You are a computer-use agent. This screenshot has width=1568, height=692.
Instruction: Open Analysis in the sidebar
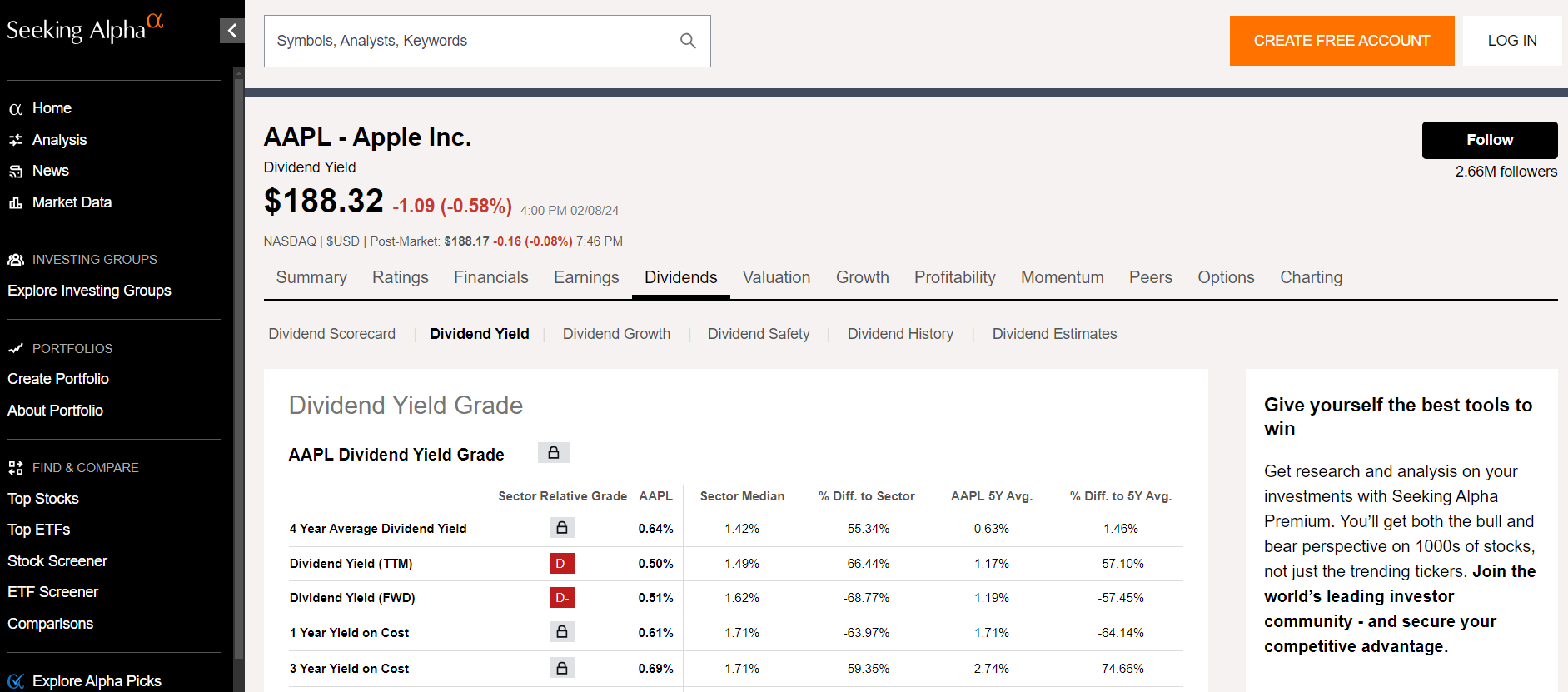click(59, 140)
